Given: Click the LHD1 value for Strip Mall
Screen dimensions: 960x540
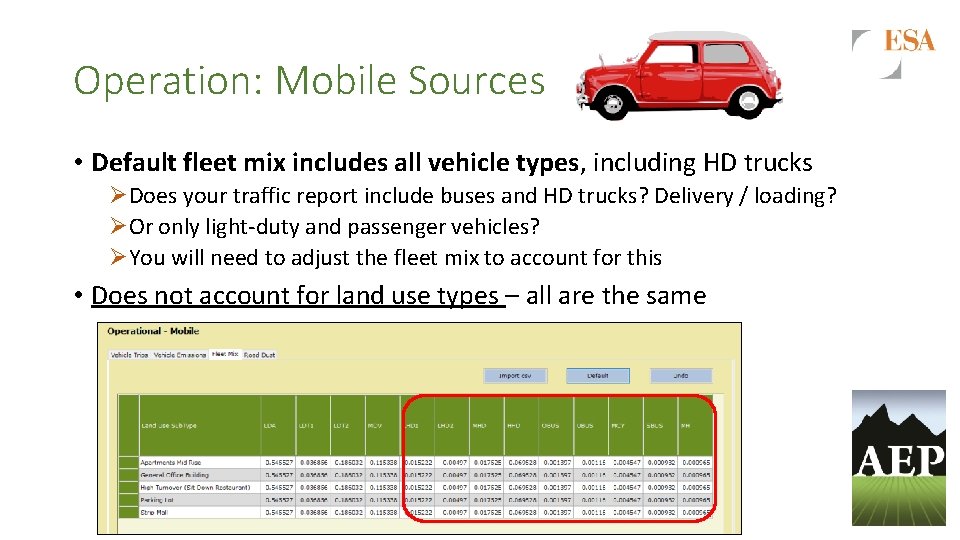Looking at the screenshot, I should 418,512.
